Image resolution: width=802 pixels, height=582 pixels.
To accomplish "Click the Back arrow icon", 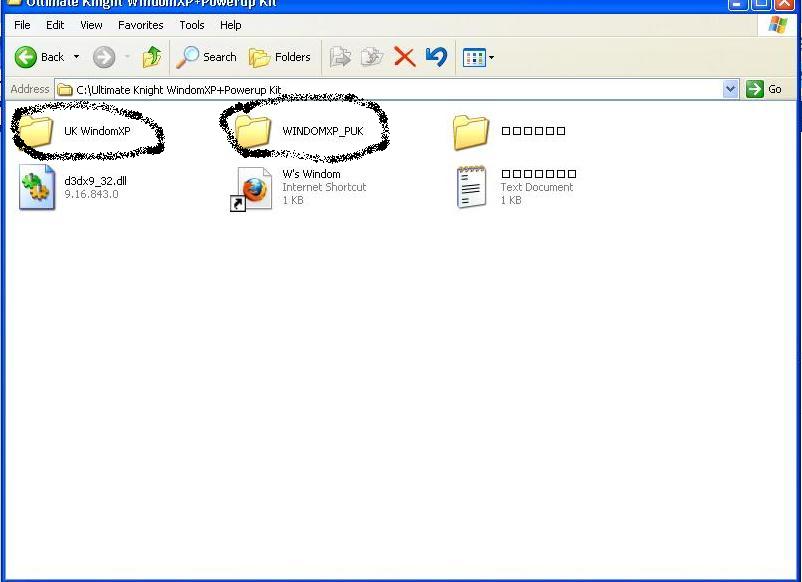I will pos(26,57).
